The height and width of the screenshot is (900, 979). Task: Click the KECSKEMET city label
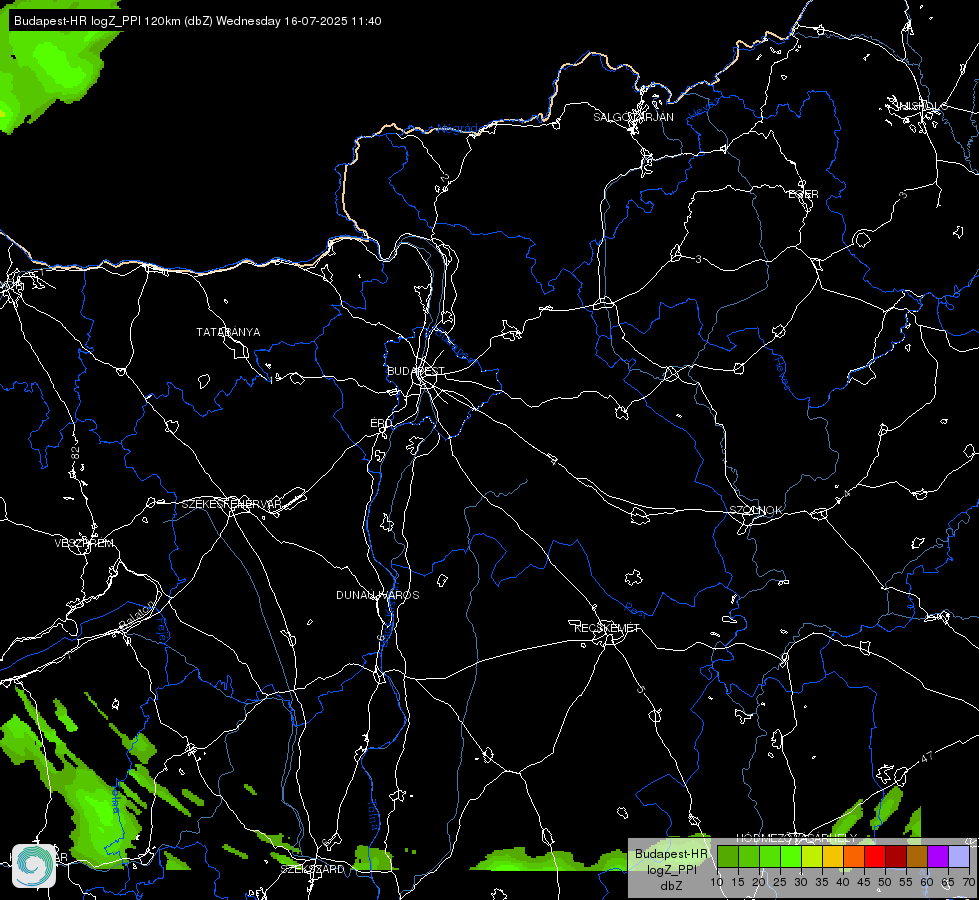[607, 628]
